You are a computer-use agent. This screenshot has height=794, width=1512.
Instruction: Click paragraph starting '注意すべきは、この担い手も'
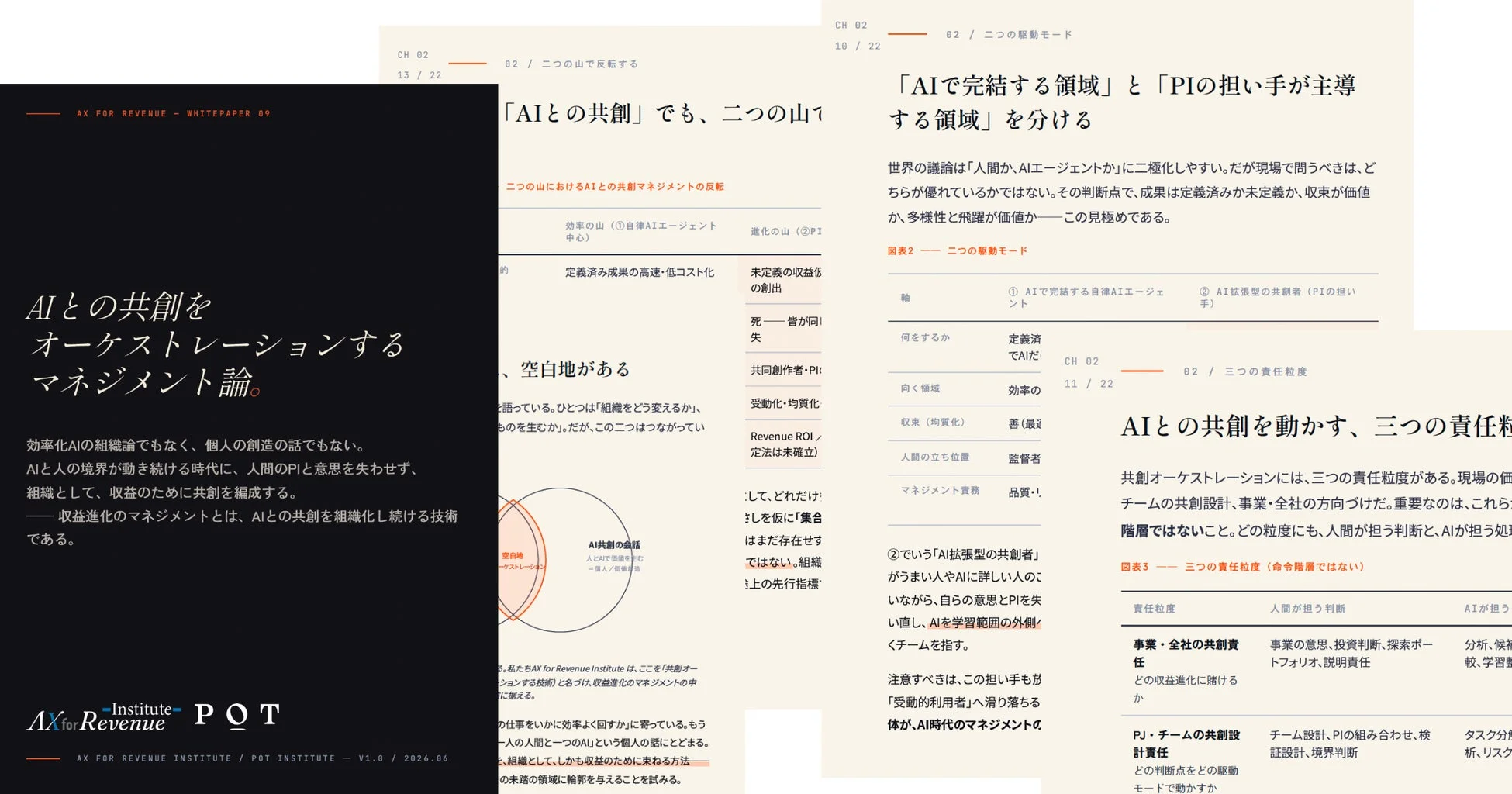[x=965, y=702]
